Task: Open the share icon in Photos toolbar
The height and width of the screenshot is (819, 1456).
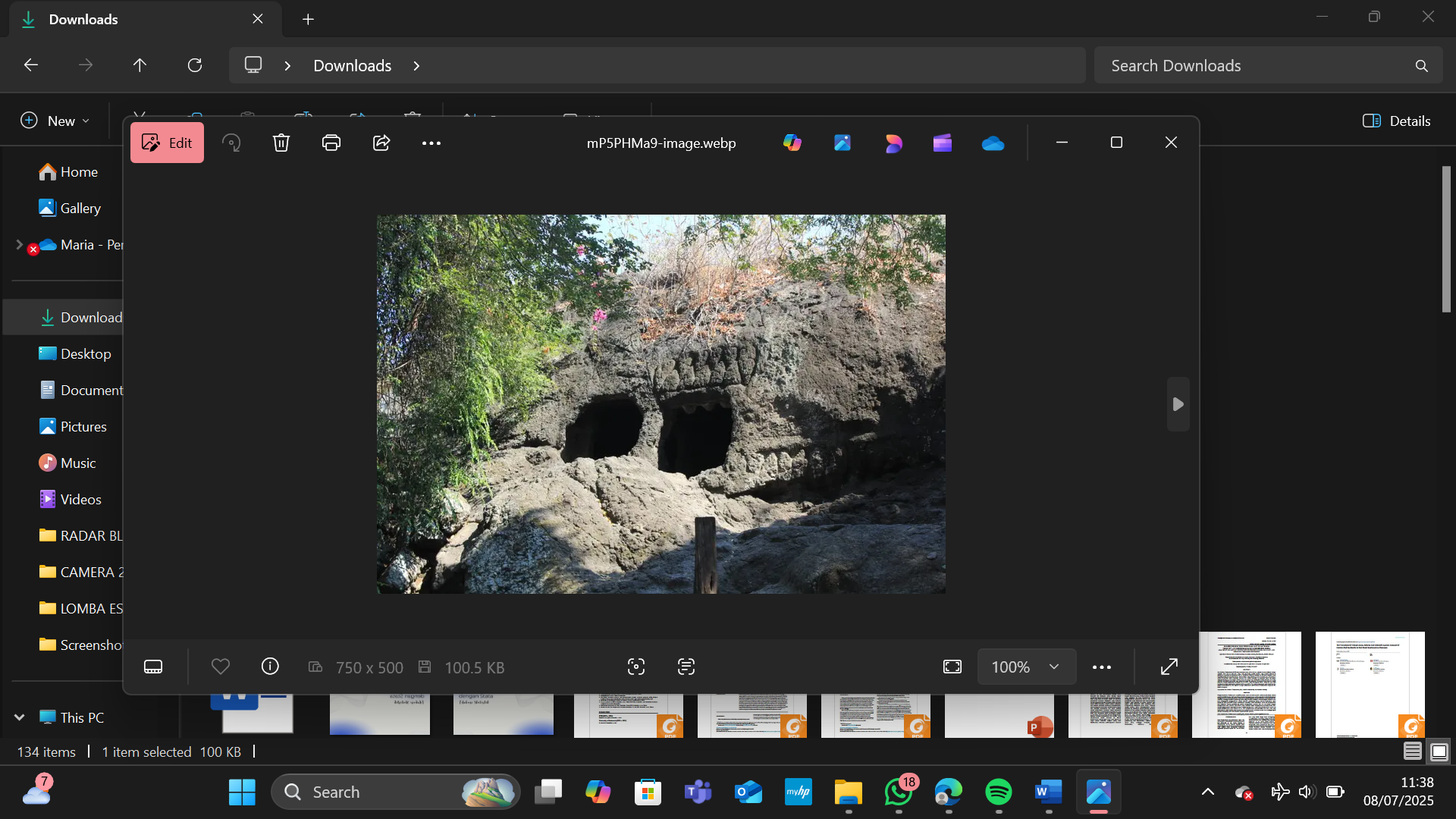Action: tap(381, 143)
